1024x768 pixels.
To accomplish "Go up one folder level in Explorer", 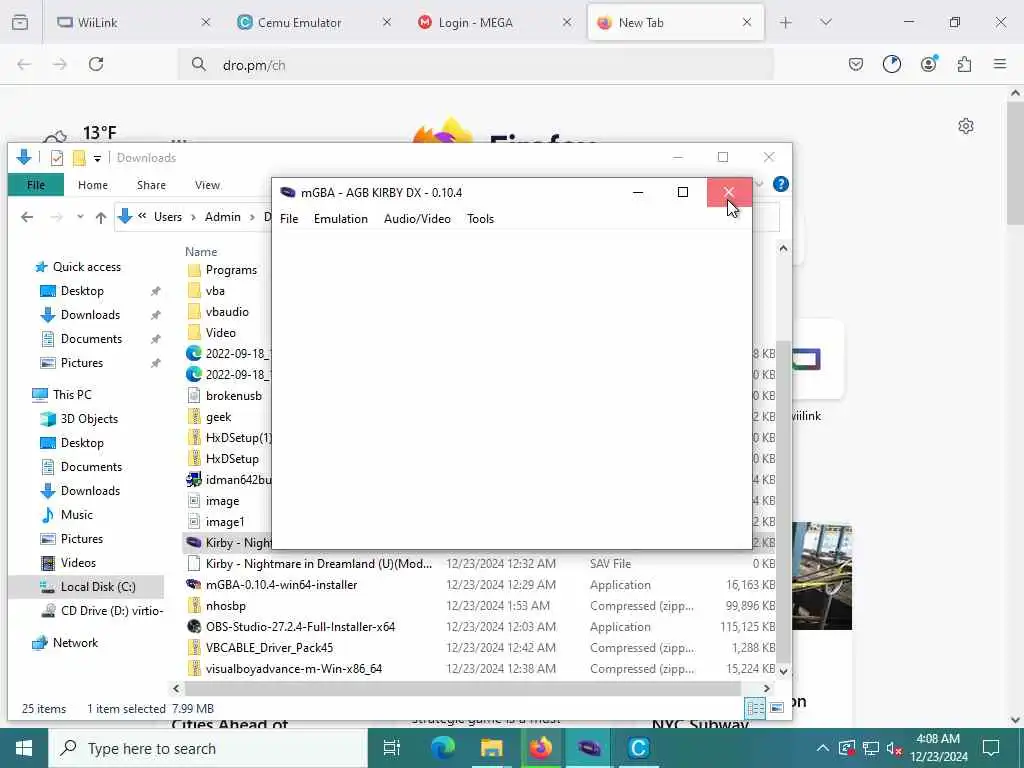I will click(x=101, y=217).
